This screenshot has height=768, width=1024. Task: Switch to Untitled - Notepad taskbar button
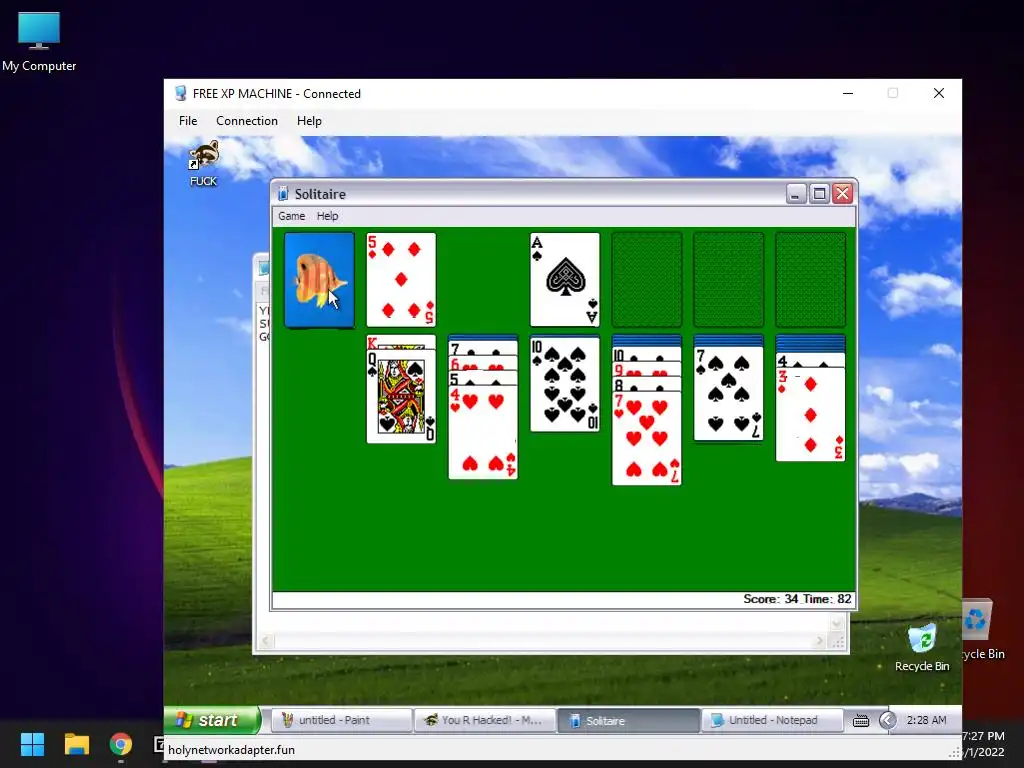pyautogui.click(x=772, y=720)
